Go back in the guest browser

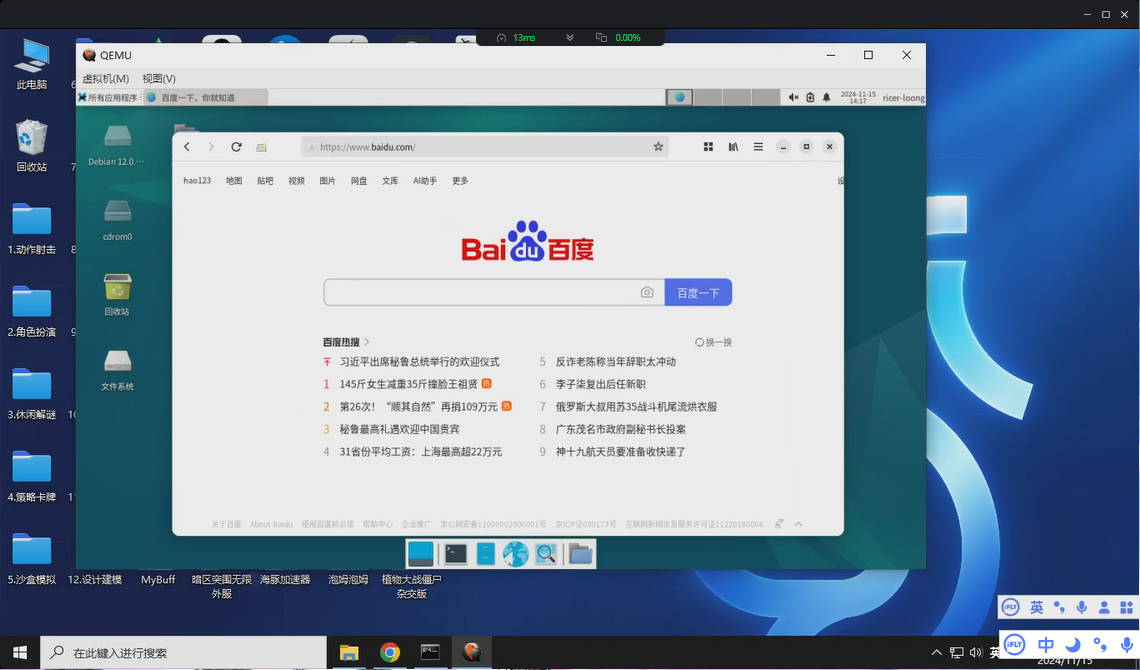tap(187, 147)
